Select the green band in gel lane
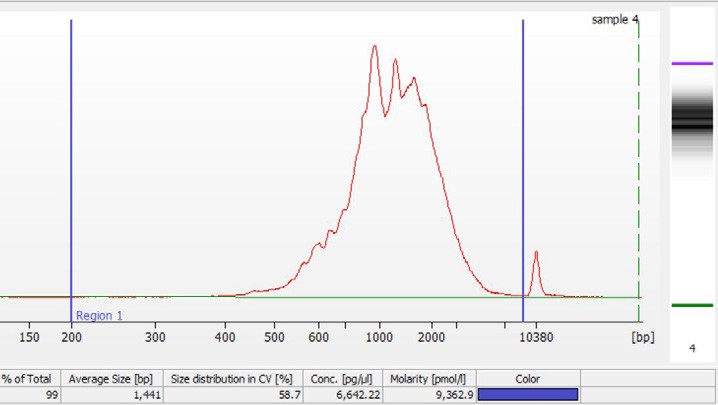The height and width of the screenshot is (405, 718). click(x=691, y=306)
